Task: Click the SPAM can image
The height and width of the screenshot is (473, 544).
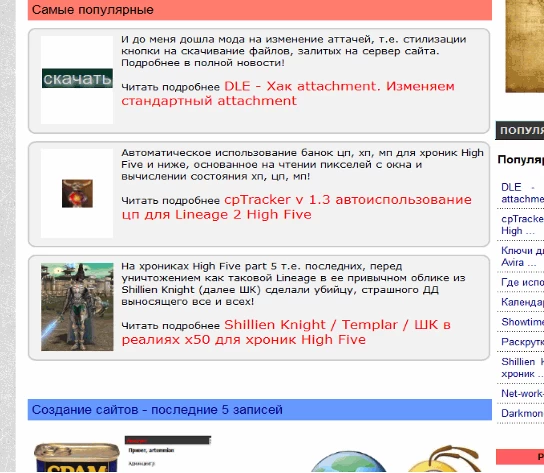Action: (x=77, y=457)
